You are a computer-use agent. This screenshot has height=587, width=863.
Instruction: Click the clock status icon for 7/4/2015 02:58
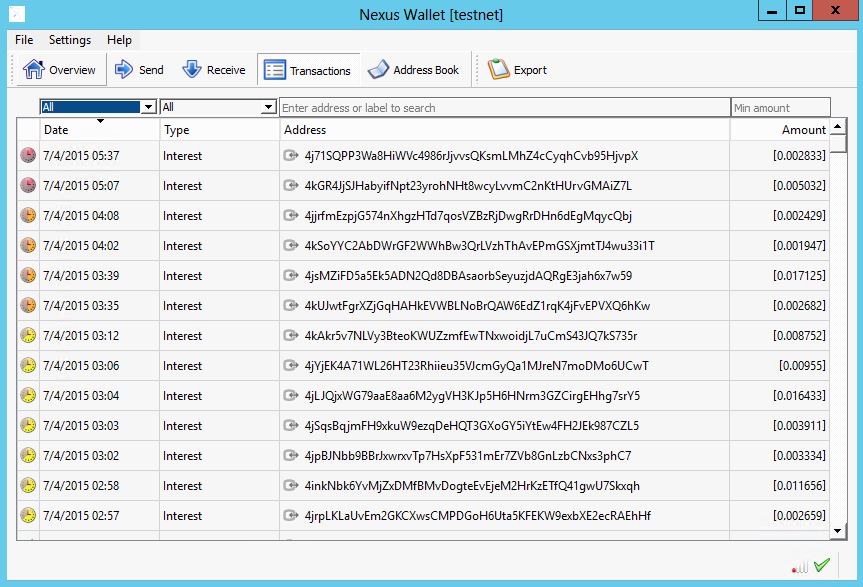[x=28, y=485]
